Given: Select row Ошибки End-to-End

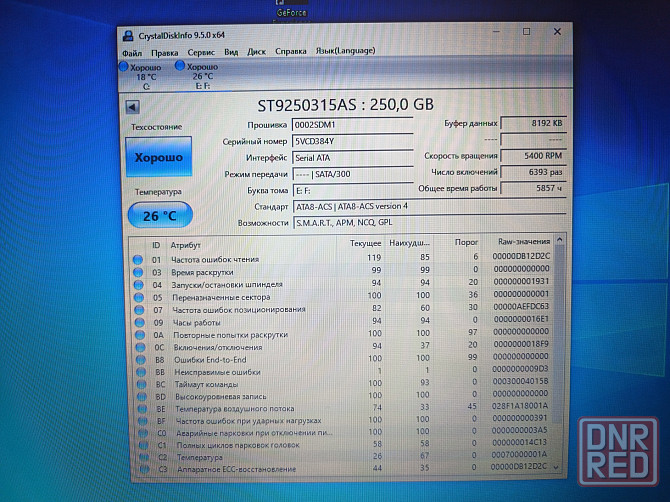Looking at the screenshot, I should (x=342, y=358).
